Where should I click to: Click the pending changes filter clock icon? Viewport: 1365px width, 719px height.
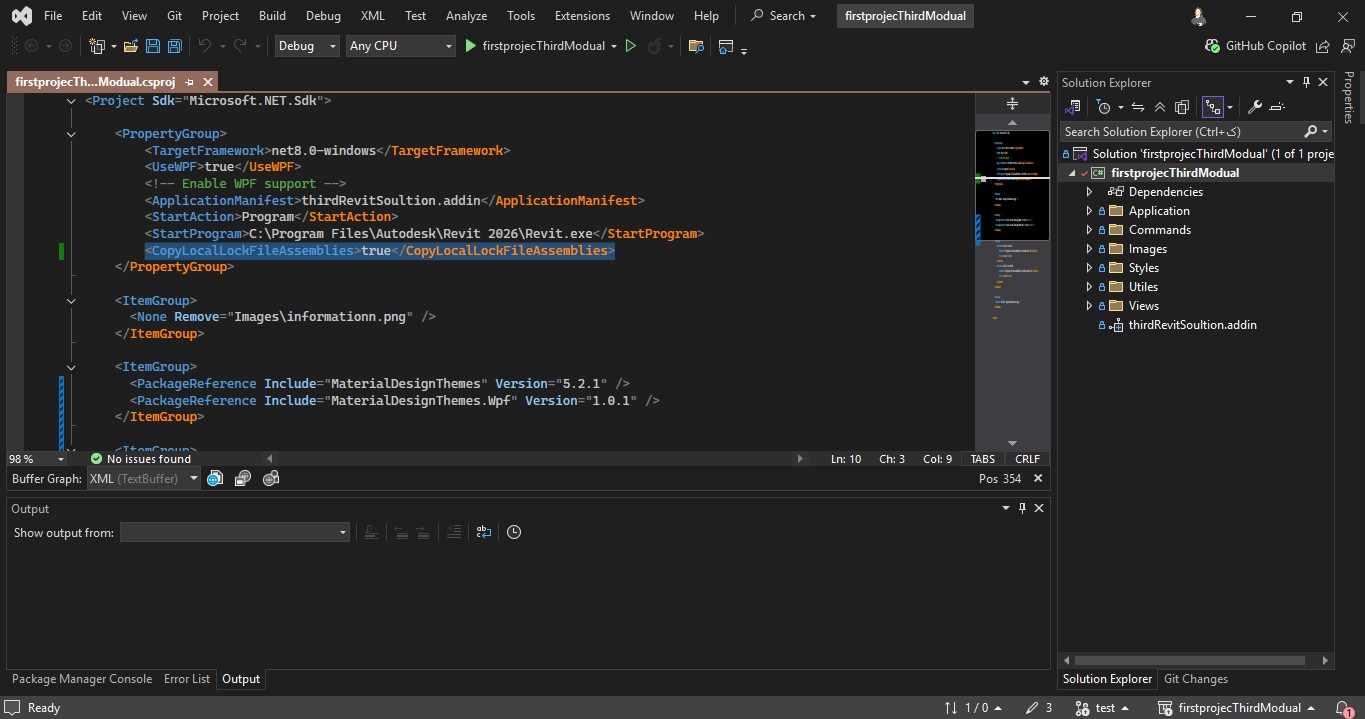coord(1103,107)
